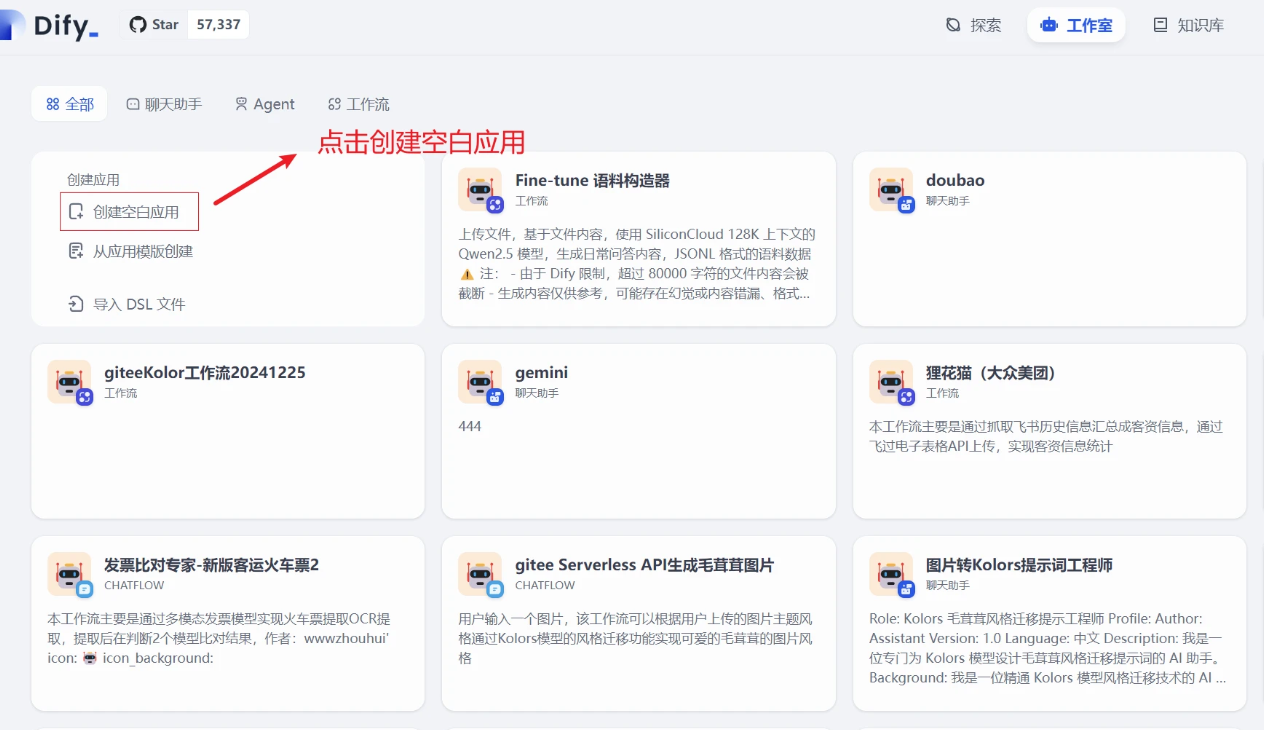This screenshot has height=730, width=1264.
Task: Click the 探索 compass icon
Action: (x=953, y=25)
